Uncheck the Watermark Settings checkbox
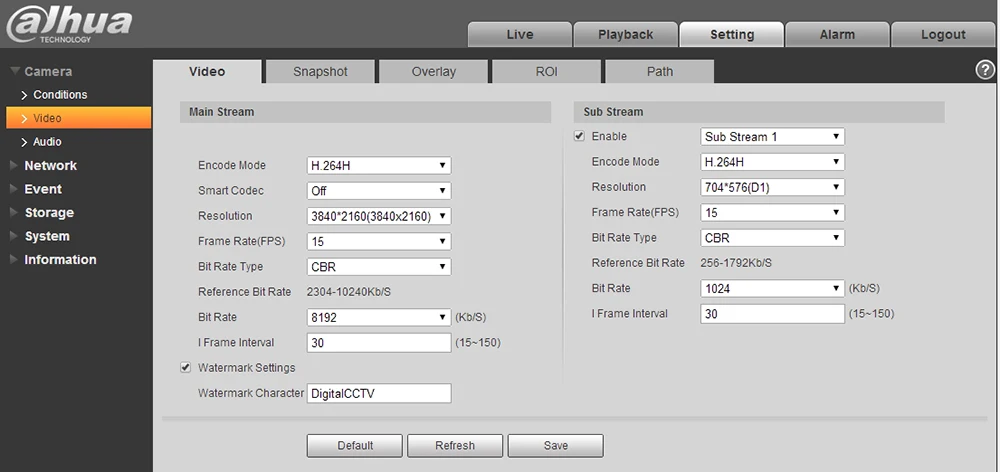1000x472 pixels. 186,367
